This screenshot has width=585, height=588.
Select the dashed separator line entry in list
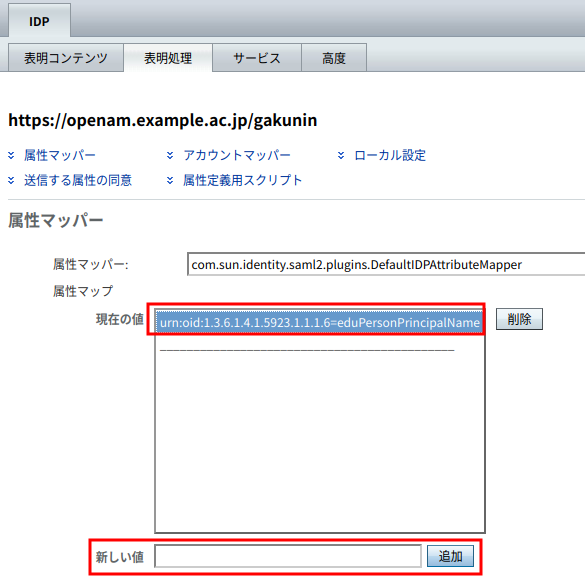pyautogui.click(x=307, y=350)
